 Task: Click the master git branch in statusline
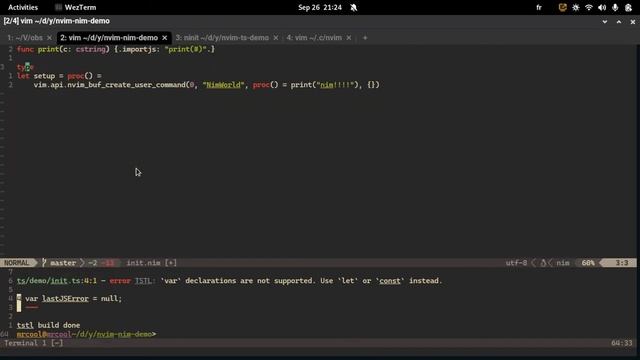[x=63, y=263]
